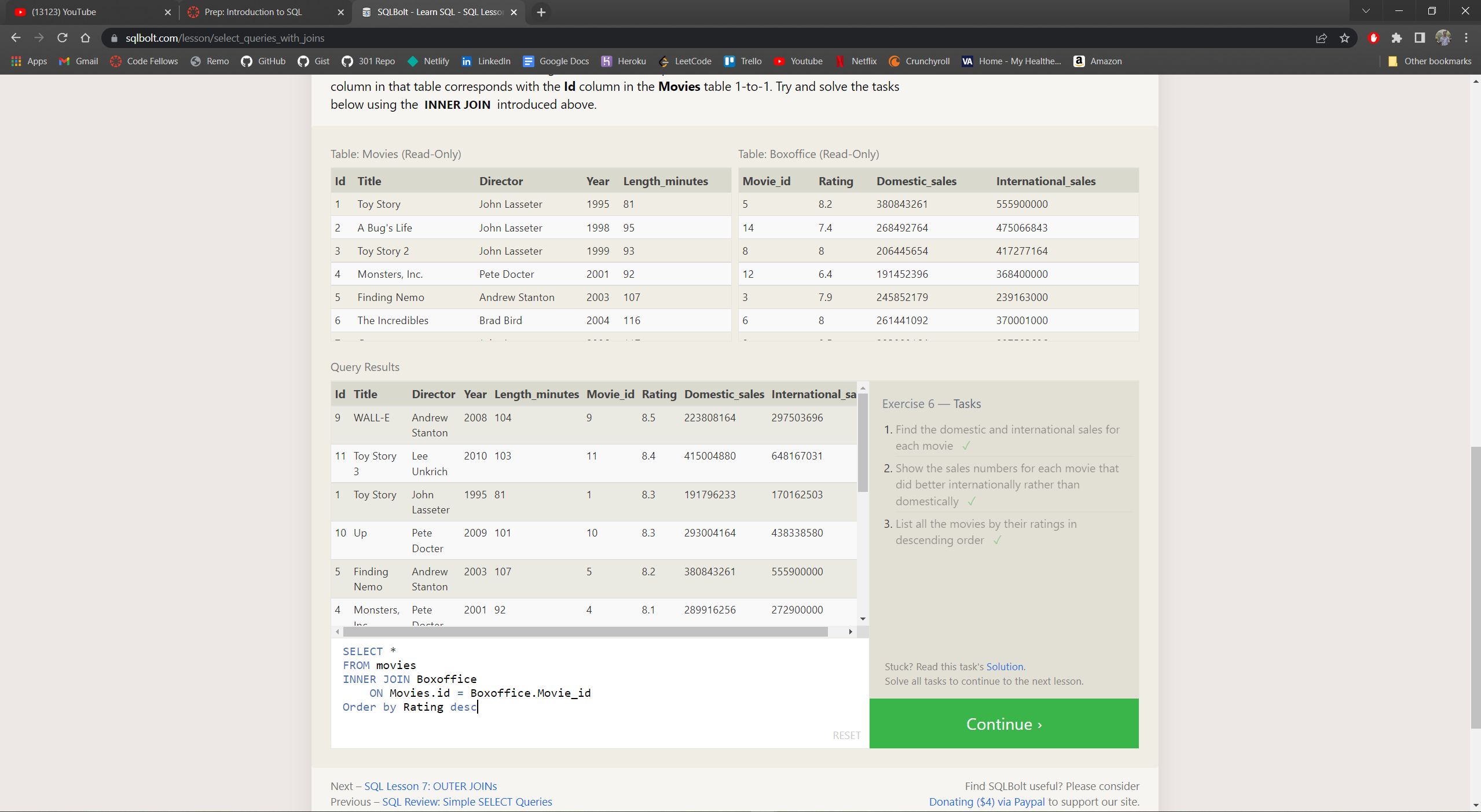Expand Other bookmarks folder
Viewport: 1481px width, 812px height.
point(1429,61)
